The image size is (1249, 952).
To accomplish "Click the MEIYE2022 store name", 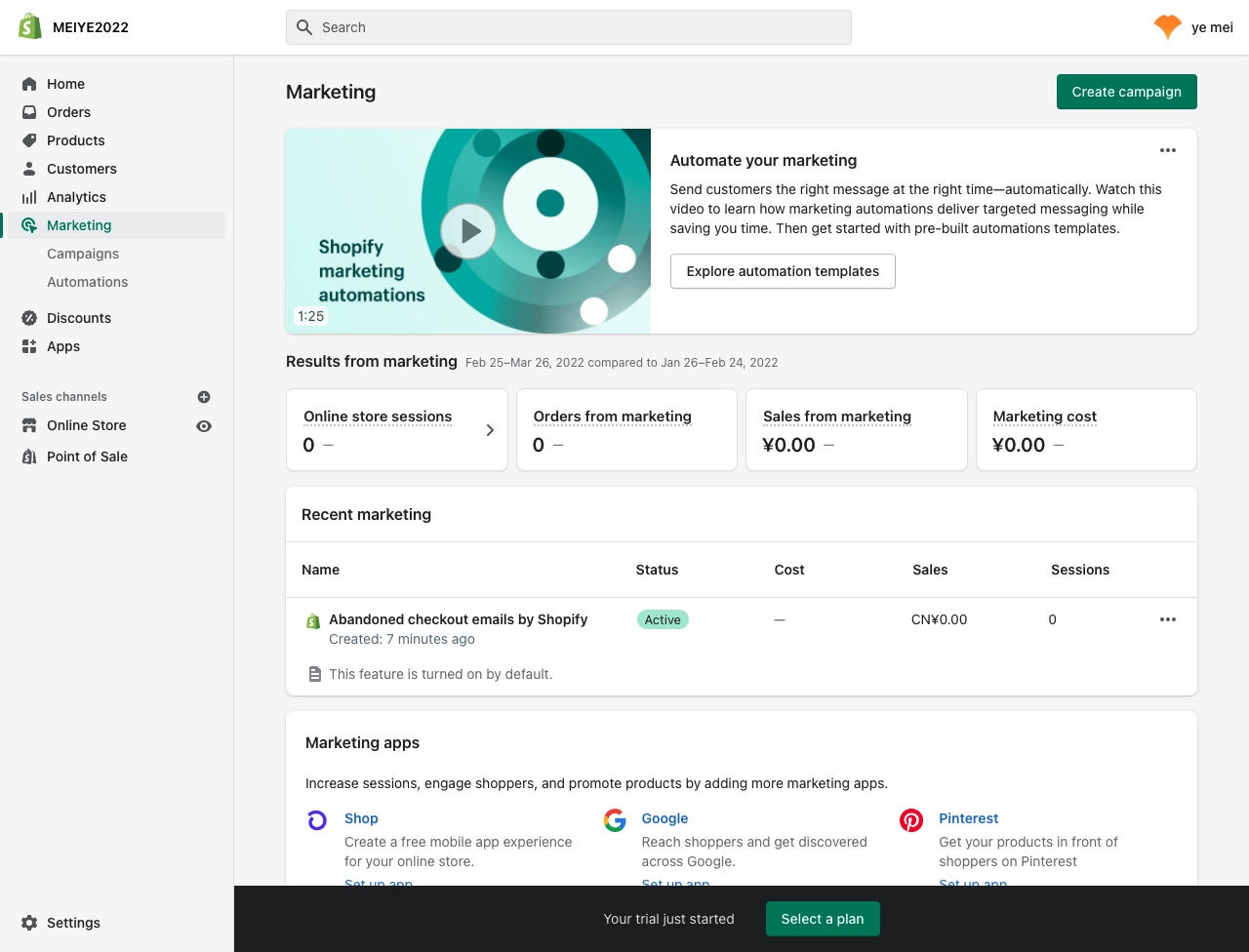I will (91, 27).
